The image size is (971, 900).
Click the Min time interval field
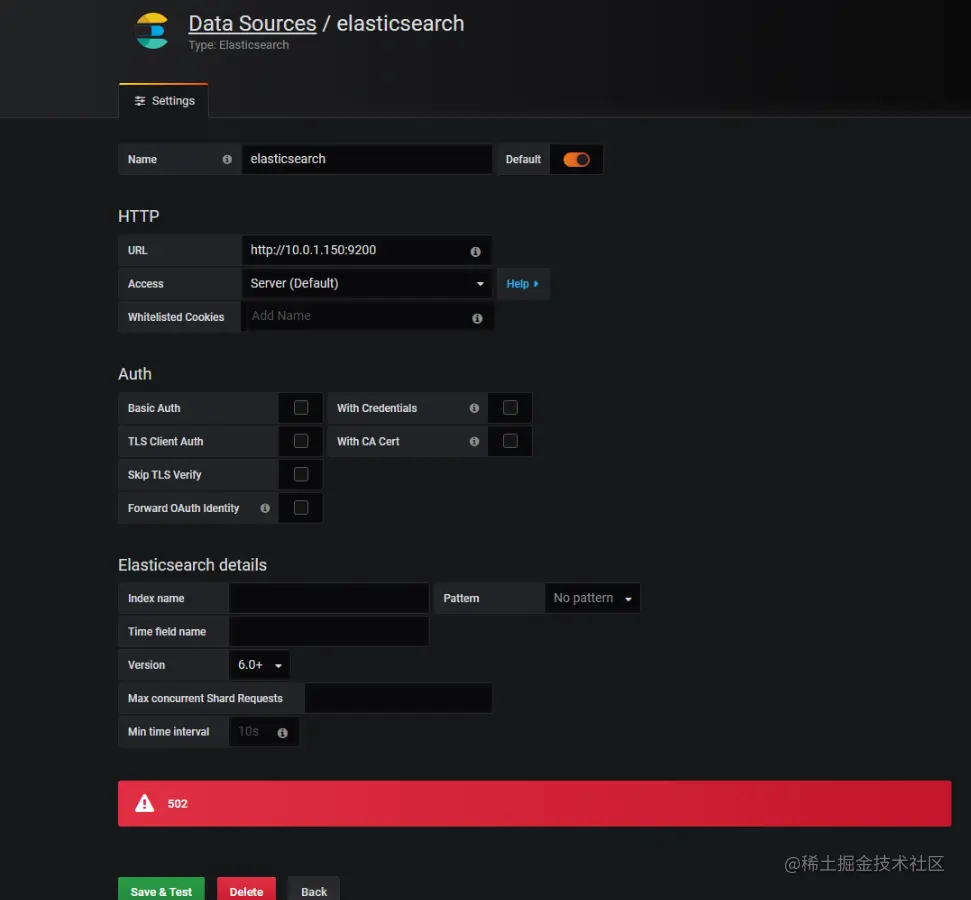[264, 732]
